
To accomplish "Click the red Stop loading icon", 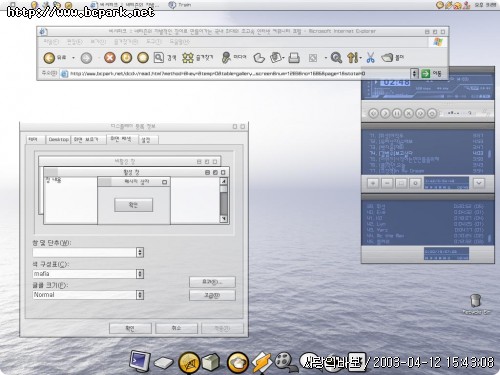I will pyautogui.click(x=110, y=58).
